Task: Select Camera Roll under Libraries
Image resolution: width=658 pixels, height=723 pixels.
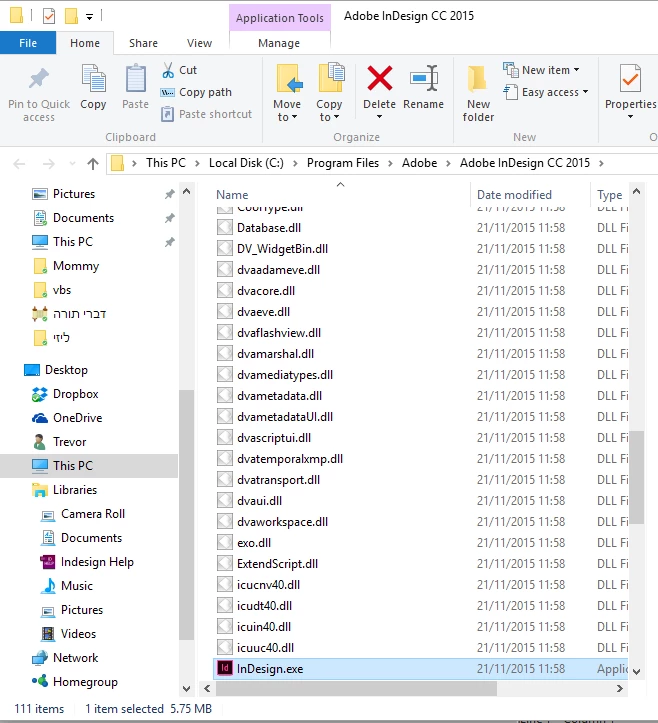Action: [x=83, y=514]
